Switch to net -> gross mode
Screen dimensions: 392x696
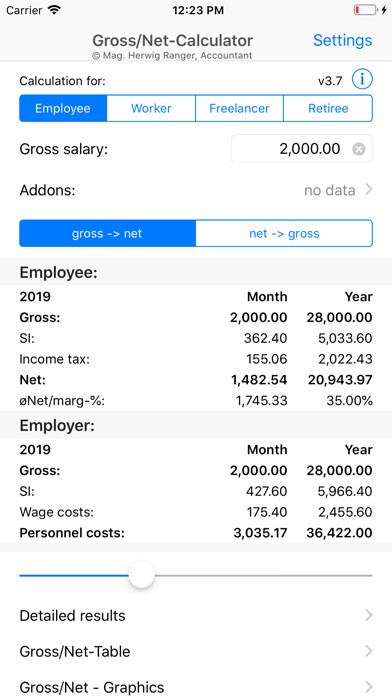point(284,233)
